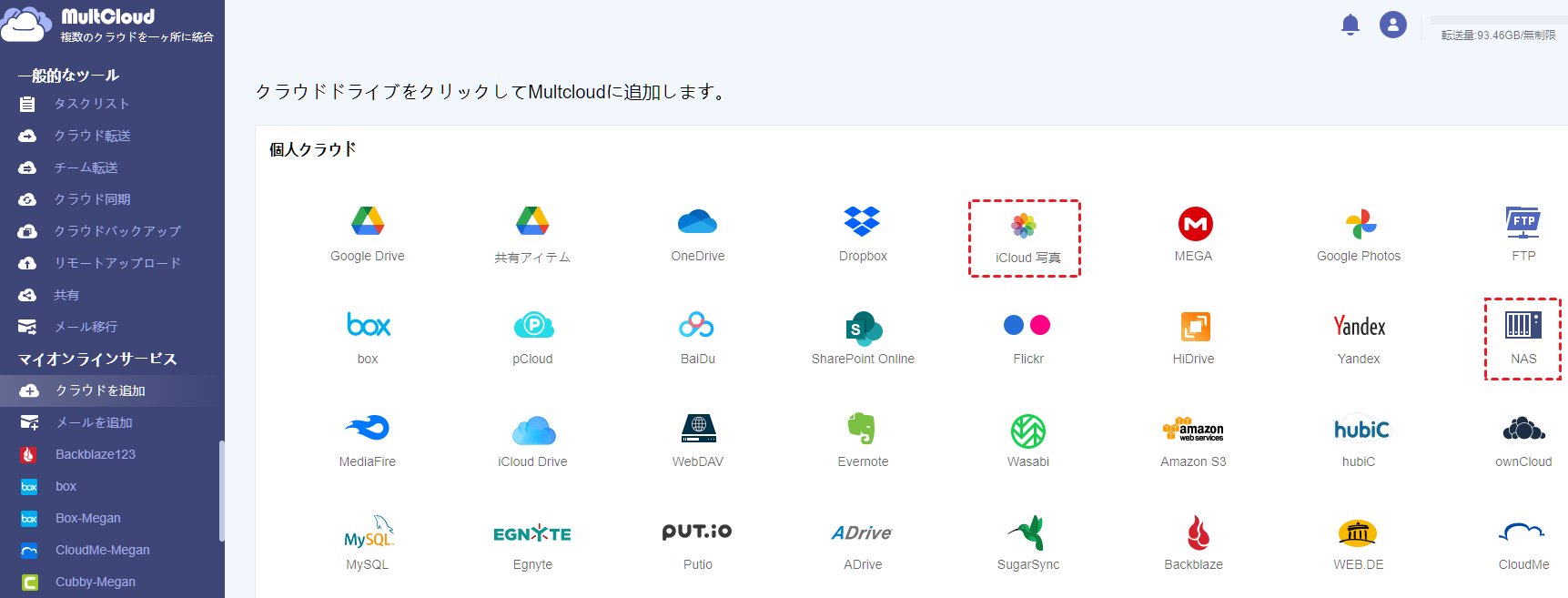
Task: Click the Amazon S3 icon
Action: coord(1193,430)
